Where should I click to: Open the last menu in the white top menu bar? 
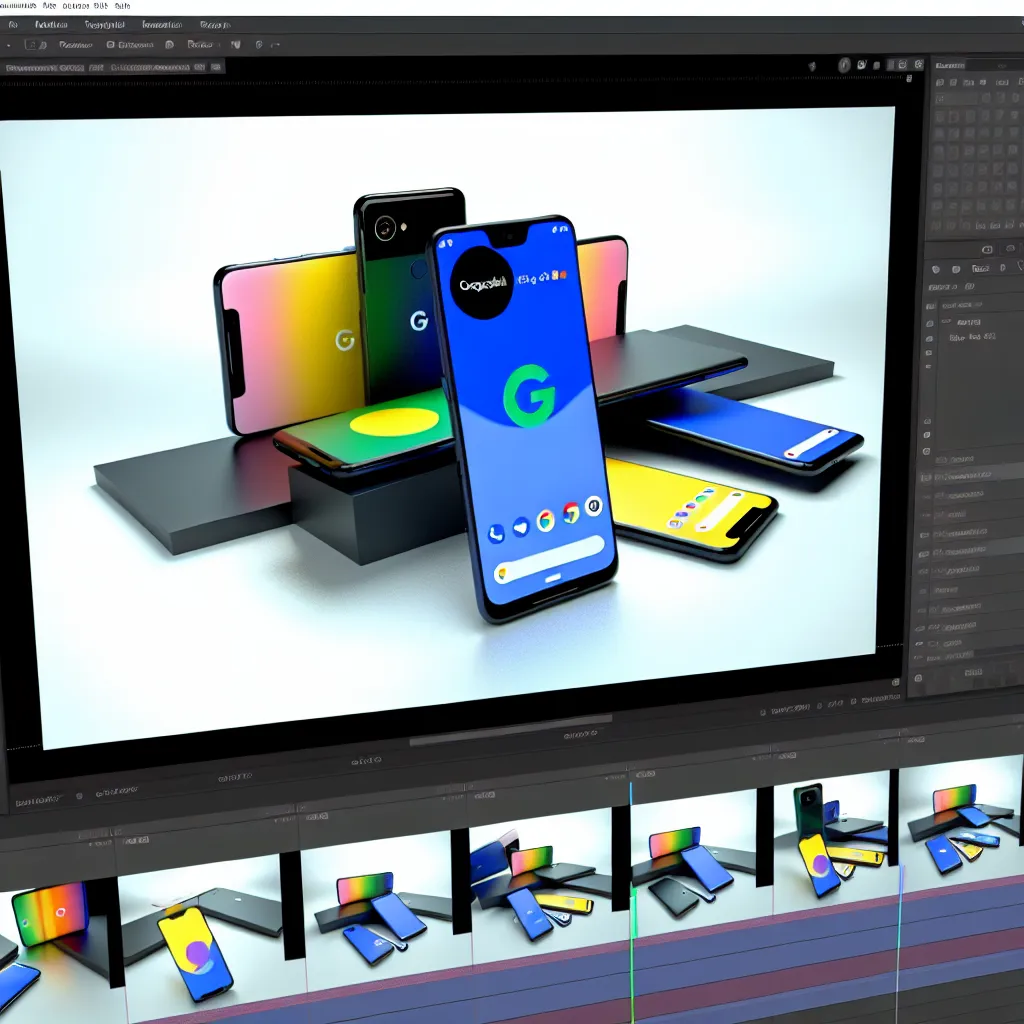122,5
